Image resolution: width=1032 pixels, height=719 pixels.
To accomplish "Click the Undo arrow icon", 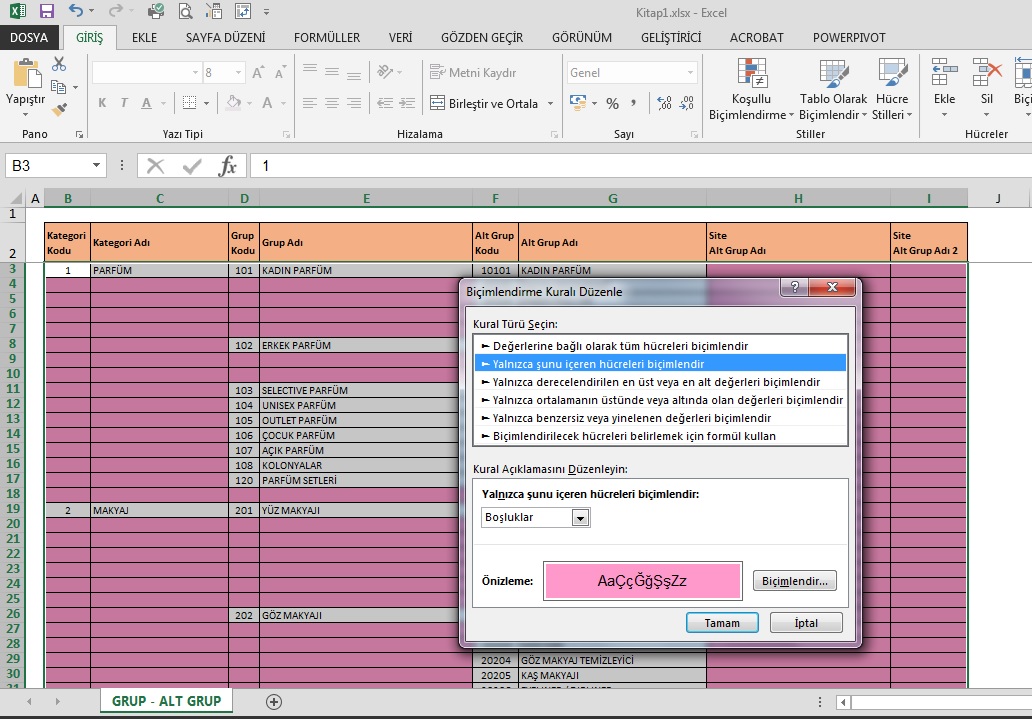I will 76,11.
